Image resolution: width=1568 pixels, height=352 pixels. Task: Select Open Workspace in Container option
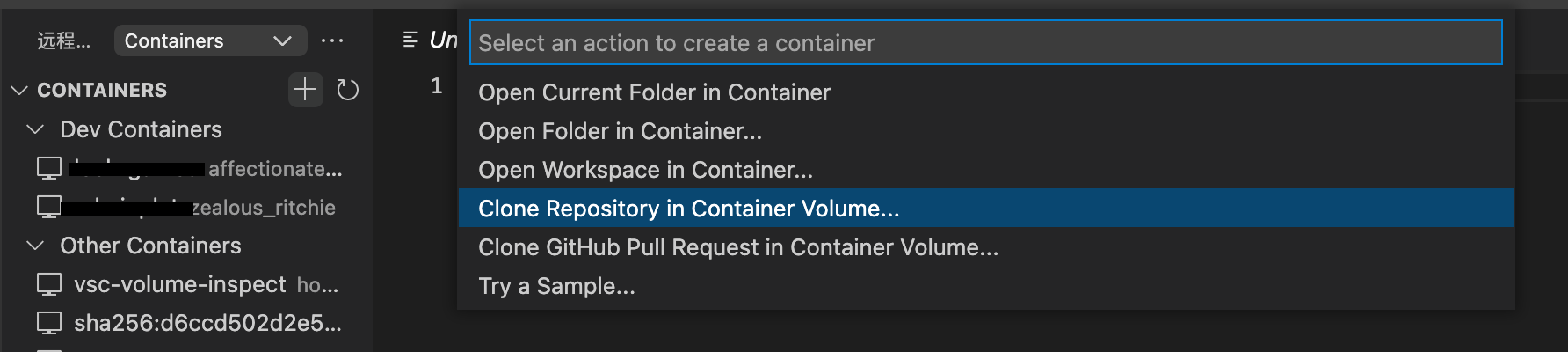tap(645, 170)
